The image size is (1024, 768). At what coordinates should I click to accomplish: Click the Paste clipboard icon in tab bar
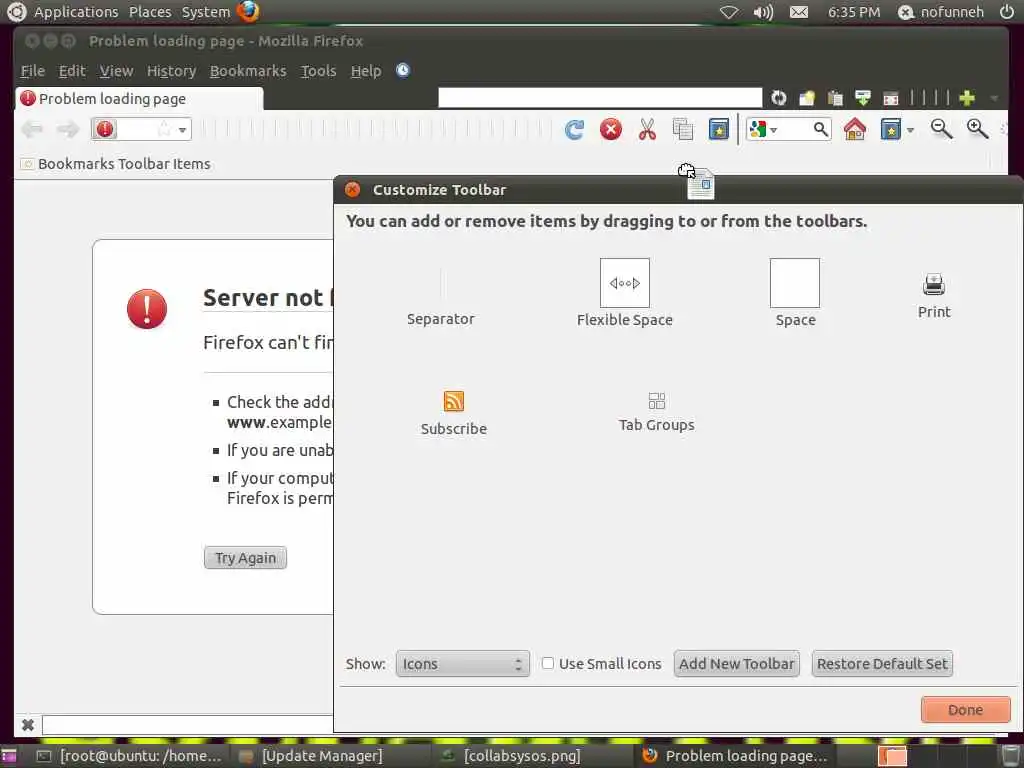[x=835, y=98]
